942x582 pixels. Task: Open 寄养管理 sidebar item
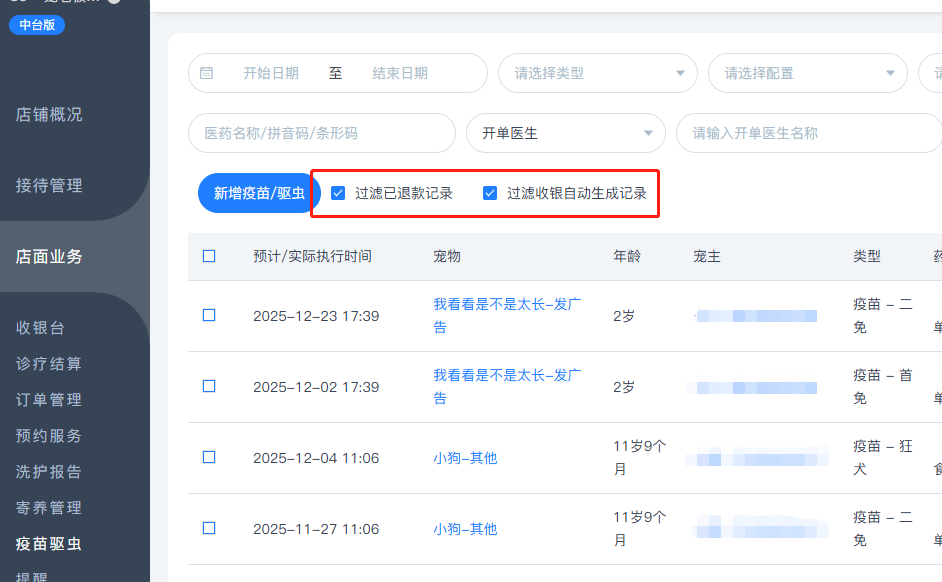click(49, 507)
